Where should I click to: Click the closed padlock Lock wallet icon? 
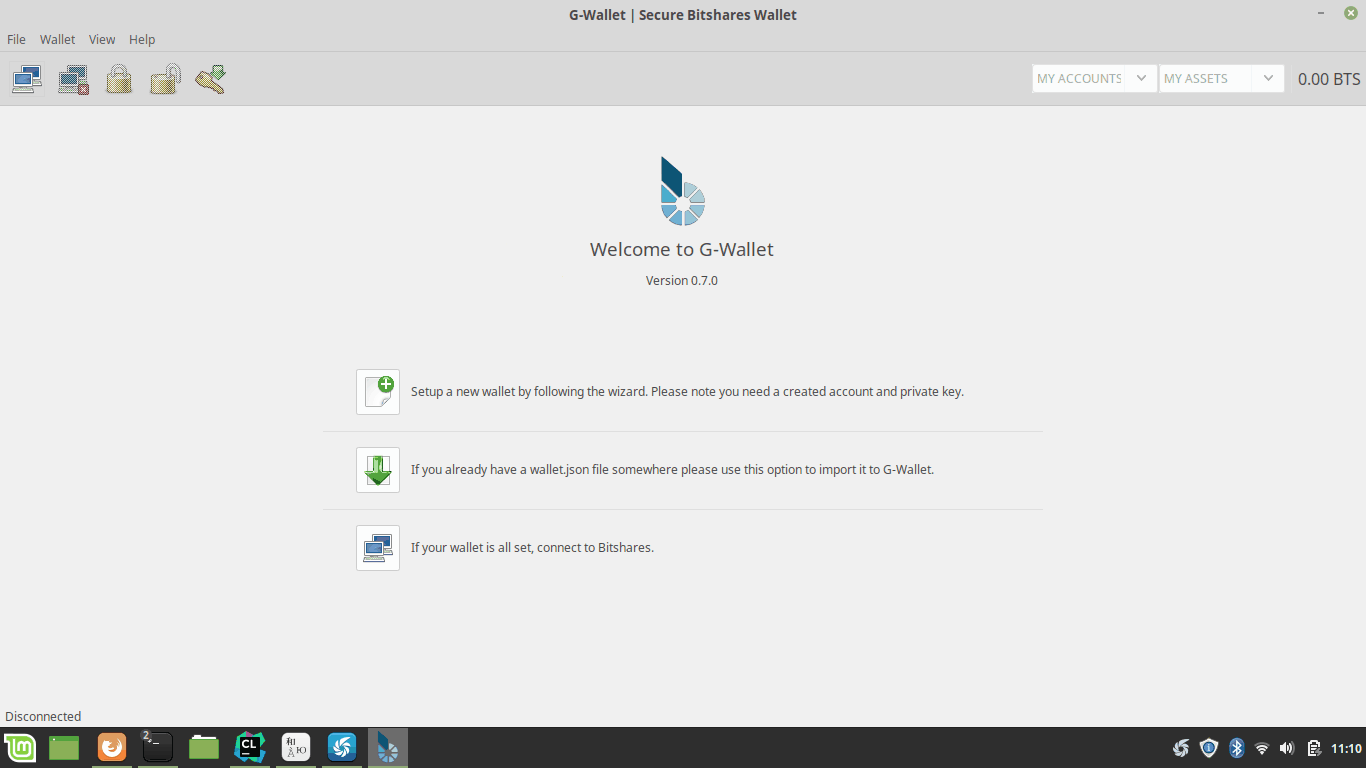(119, 79)
